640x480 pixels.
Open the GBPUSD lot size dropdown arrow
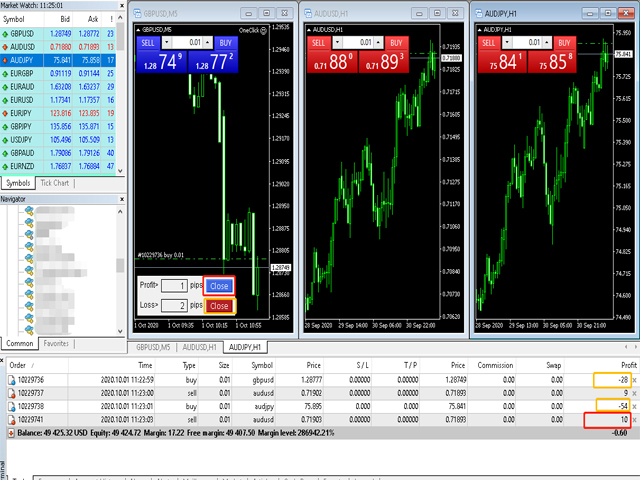coord(167,42)
